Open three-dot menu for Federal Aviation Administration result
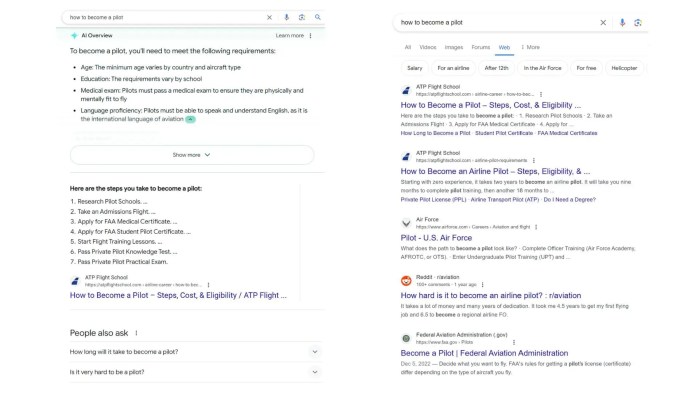700x393 pixels. coord(514,343)
